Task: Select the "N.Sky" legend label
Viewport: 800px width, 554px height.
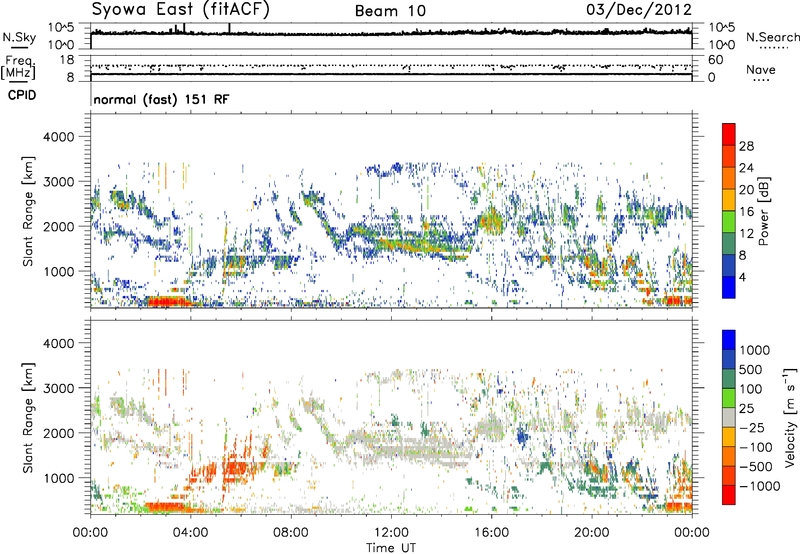Action: click(19, 37)
